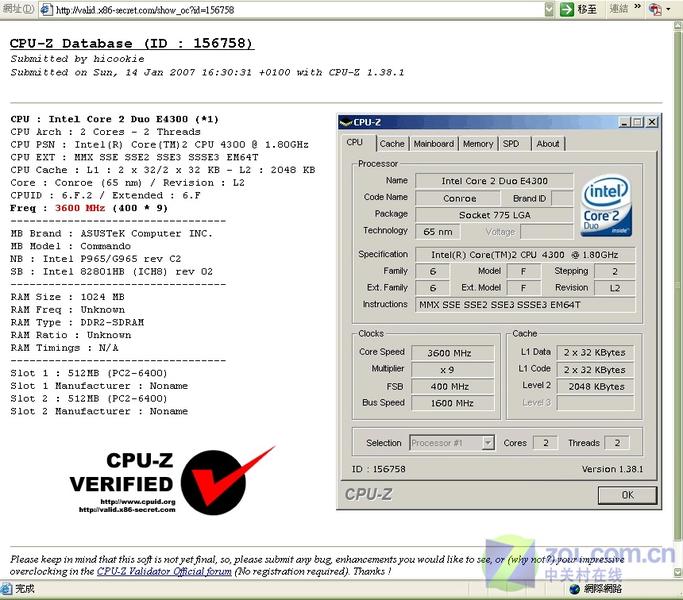Expand the links toolbar chevron
683x600 pixels.
(638, 7)
